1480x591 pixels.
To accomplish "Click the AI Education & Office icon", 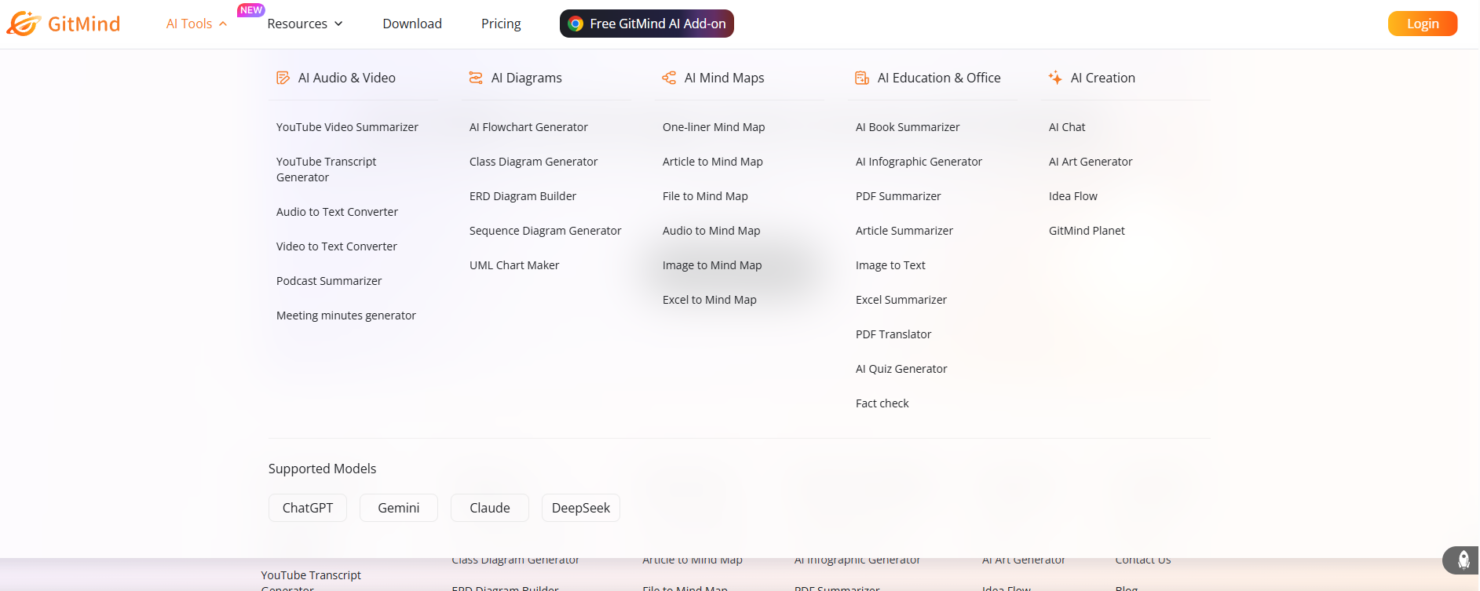I will point(862,78).
